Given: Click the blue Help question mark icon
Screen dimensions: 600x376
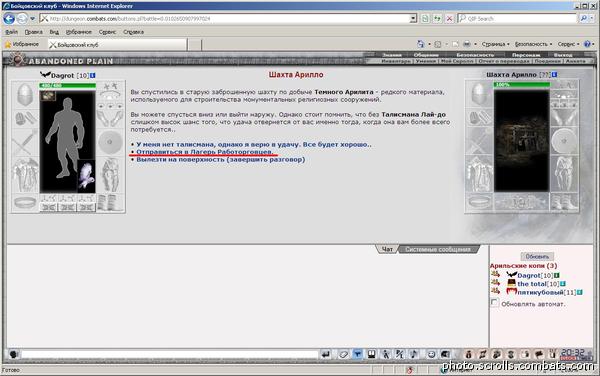Looking at the screenshot, I should (587, 44).
